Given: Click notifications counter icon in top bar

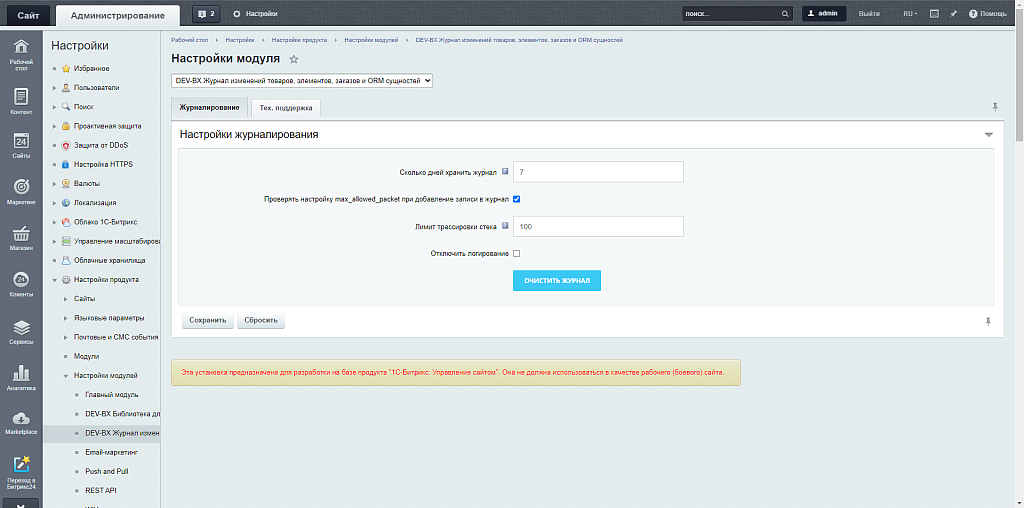Looking at the screenshot, I should 206,14.
